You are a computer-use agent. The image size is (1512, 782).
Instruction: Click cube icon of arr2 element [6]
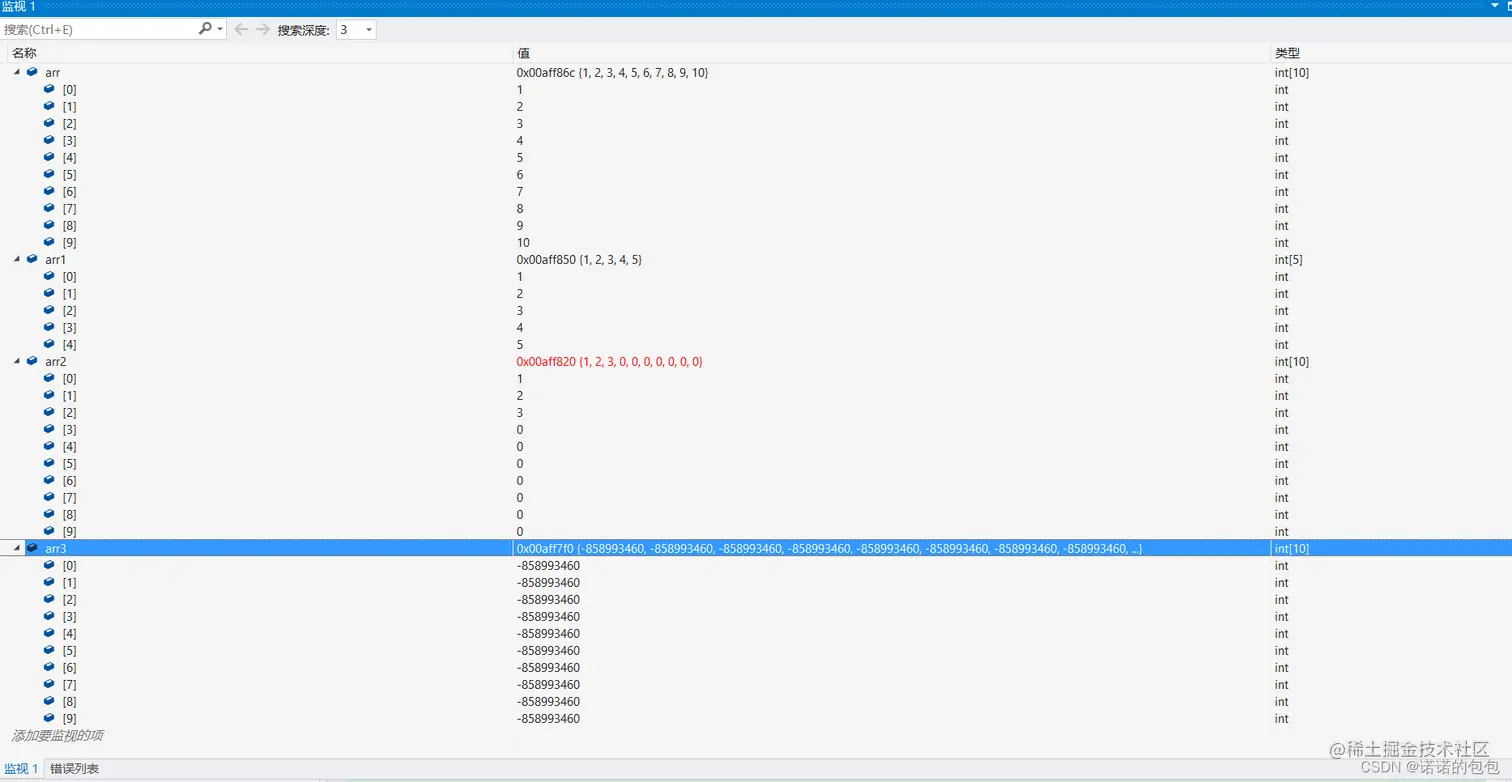pos(49,480)
